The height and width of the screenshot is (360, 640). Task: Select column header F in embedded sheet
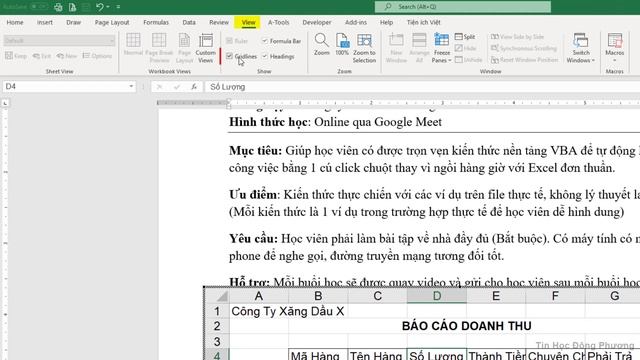[555, 296]
